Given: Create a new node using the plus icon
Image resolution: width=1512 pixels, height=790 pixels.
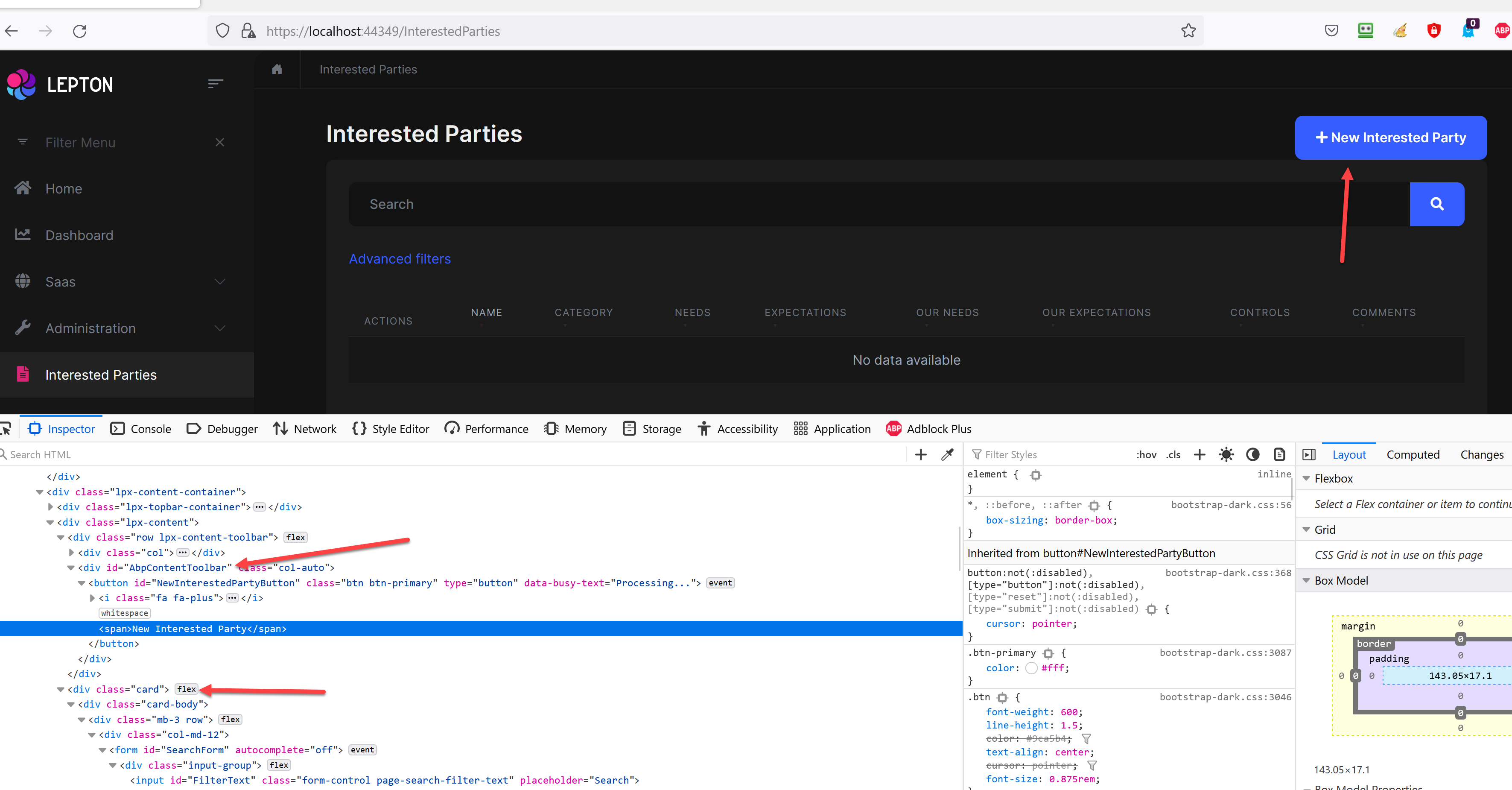Looking at the screenshot, I should pos(920,454).
